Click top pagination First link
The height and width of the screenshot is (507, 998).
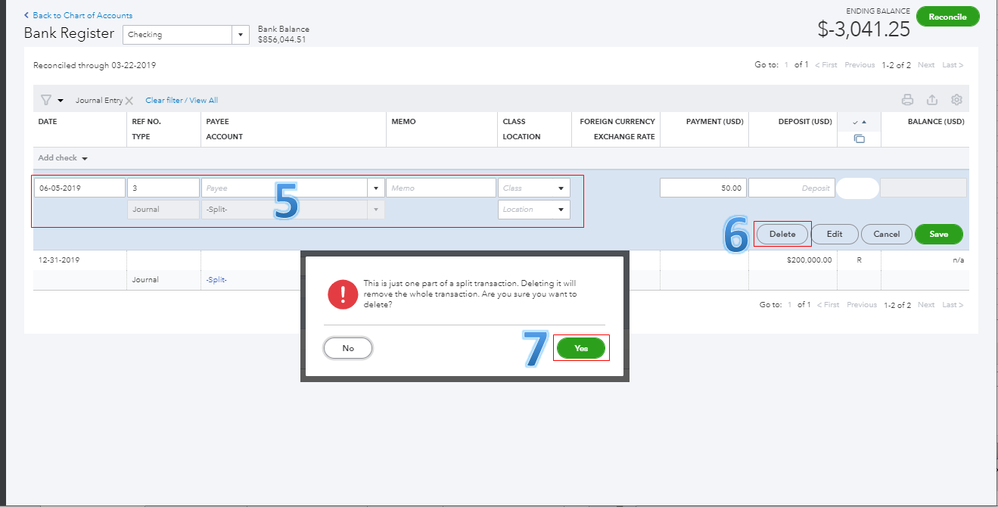[826, 65]
